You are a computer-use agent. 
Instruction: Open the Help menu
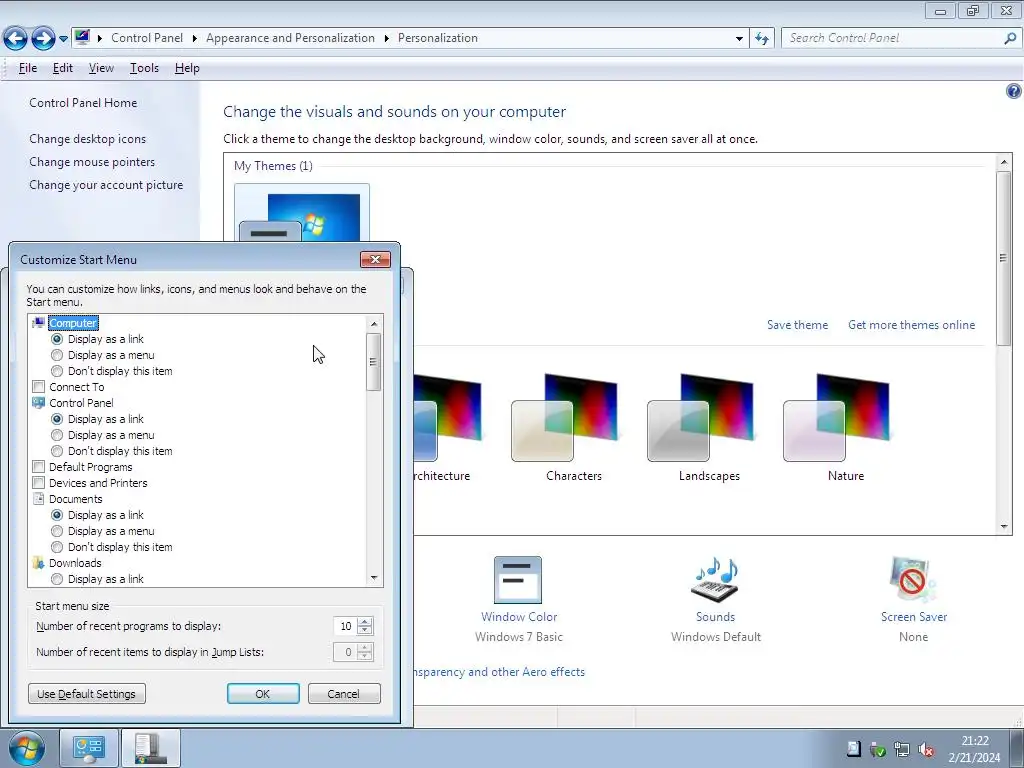[x=187, y=68]
